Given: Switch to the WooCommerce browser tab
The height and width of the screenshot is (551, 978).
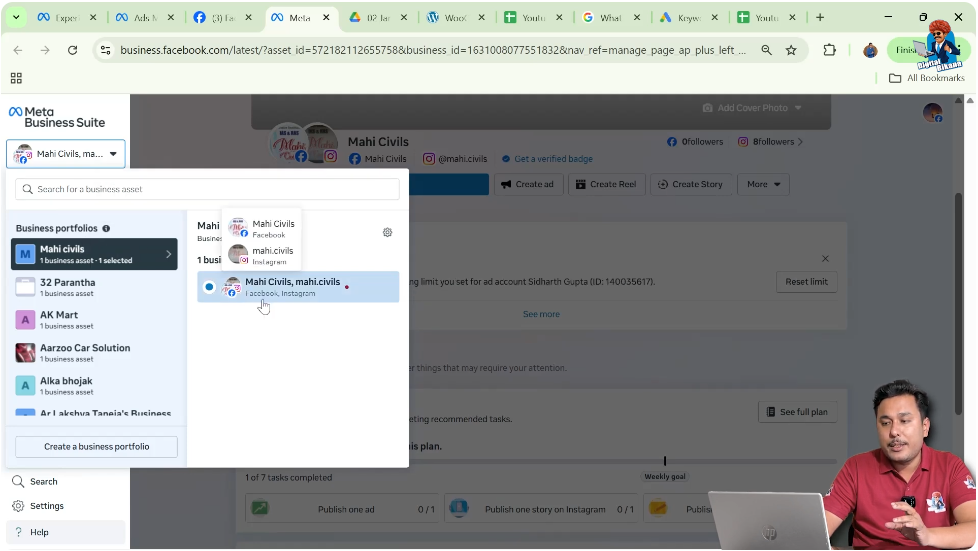Looking at the screenshot, I should coord(455,17).
